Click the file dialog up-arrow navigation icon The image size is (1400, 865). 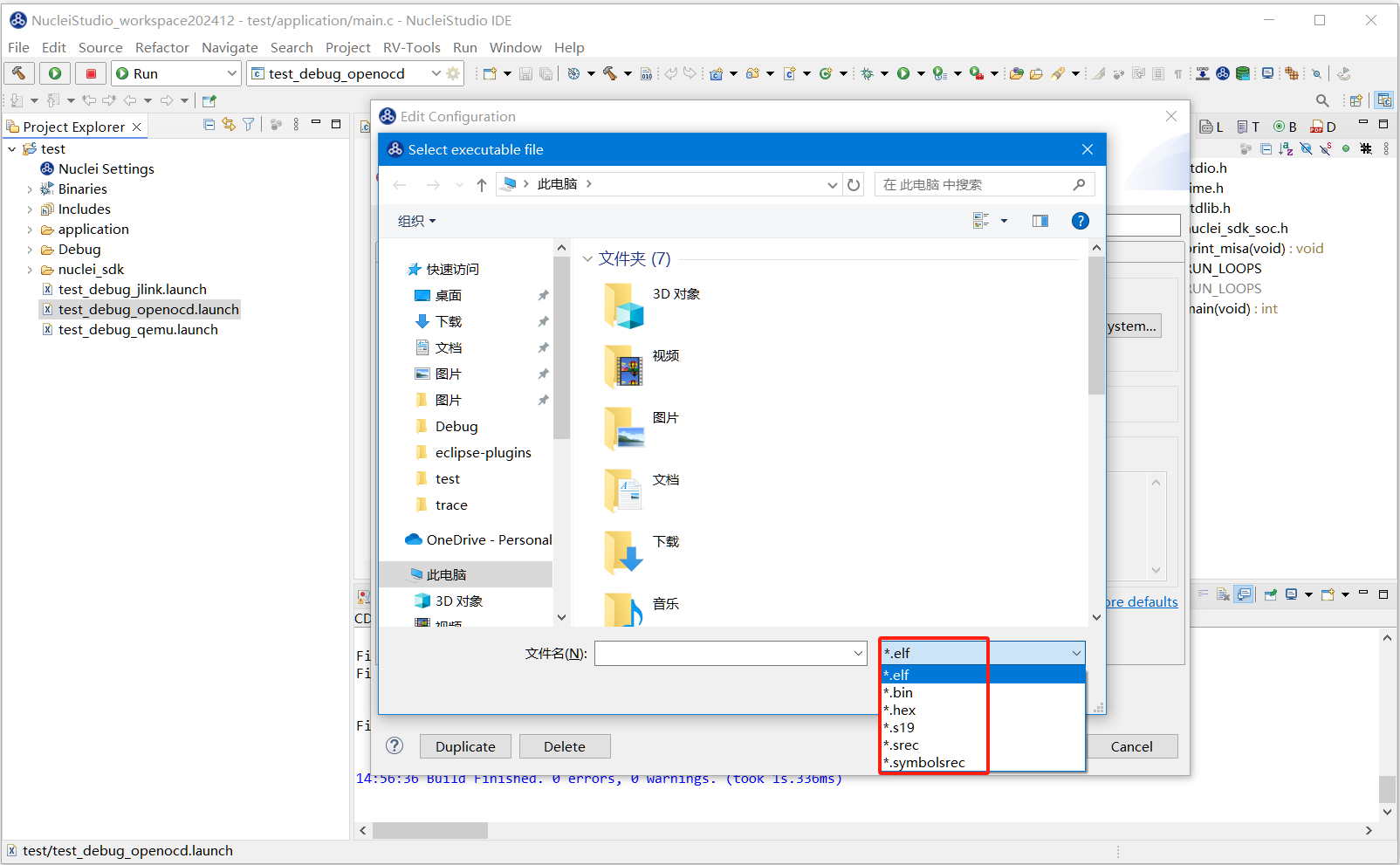coord(482,184)
